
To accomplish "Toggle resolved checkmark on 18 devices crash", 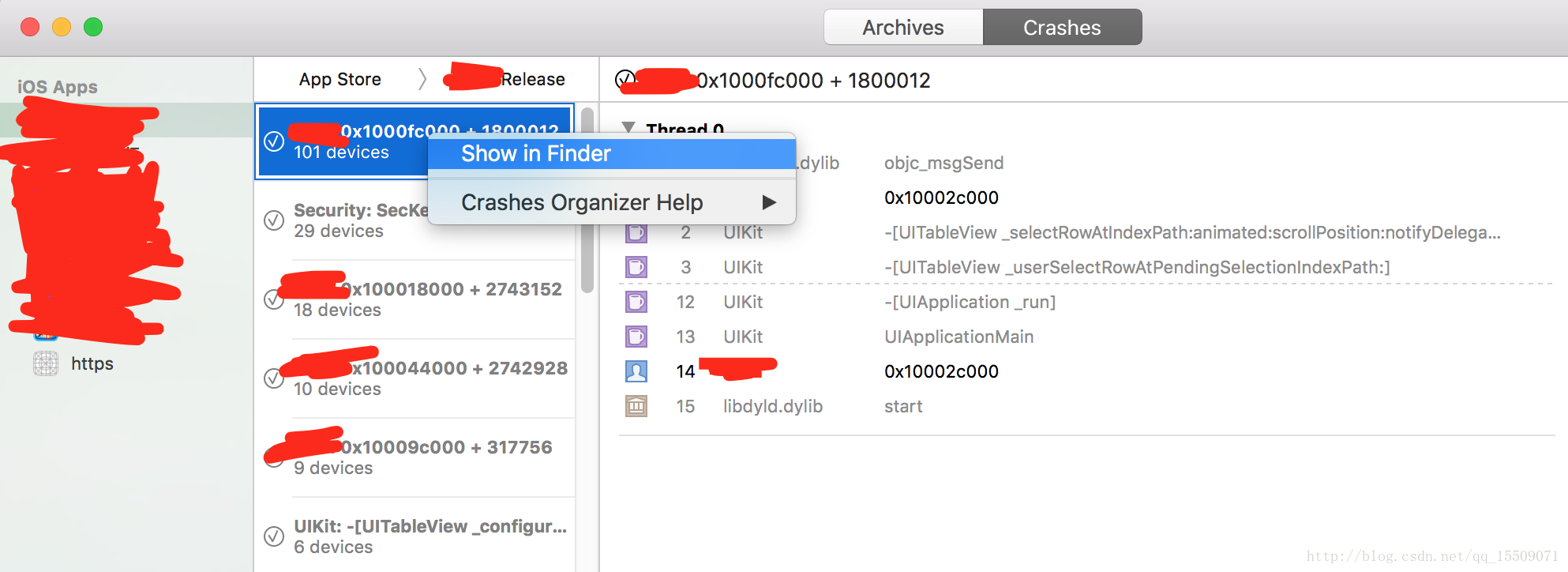I will coord(274,299).
